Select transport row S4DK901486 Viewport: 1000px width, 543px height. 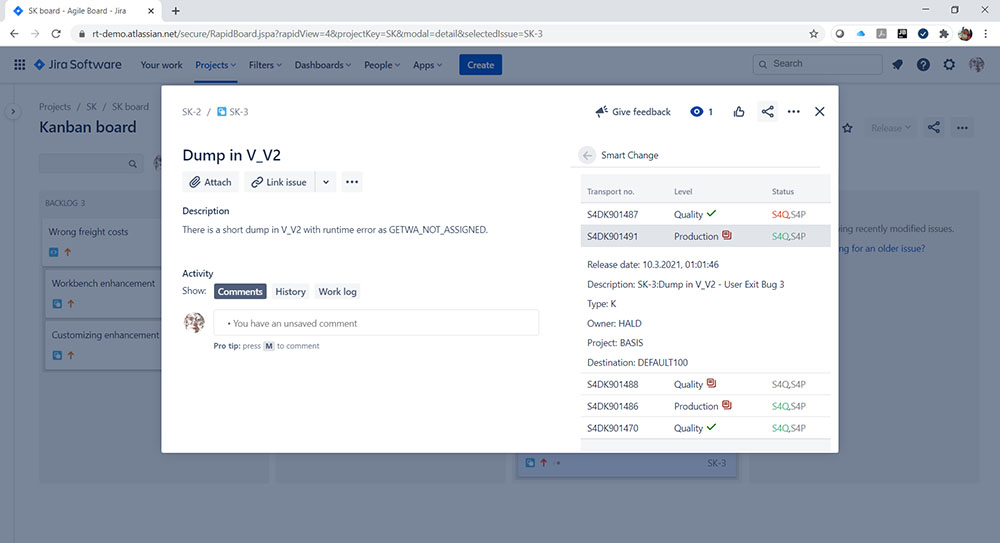(705, 406)
